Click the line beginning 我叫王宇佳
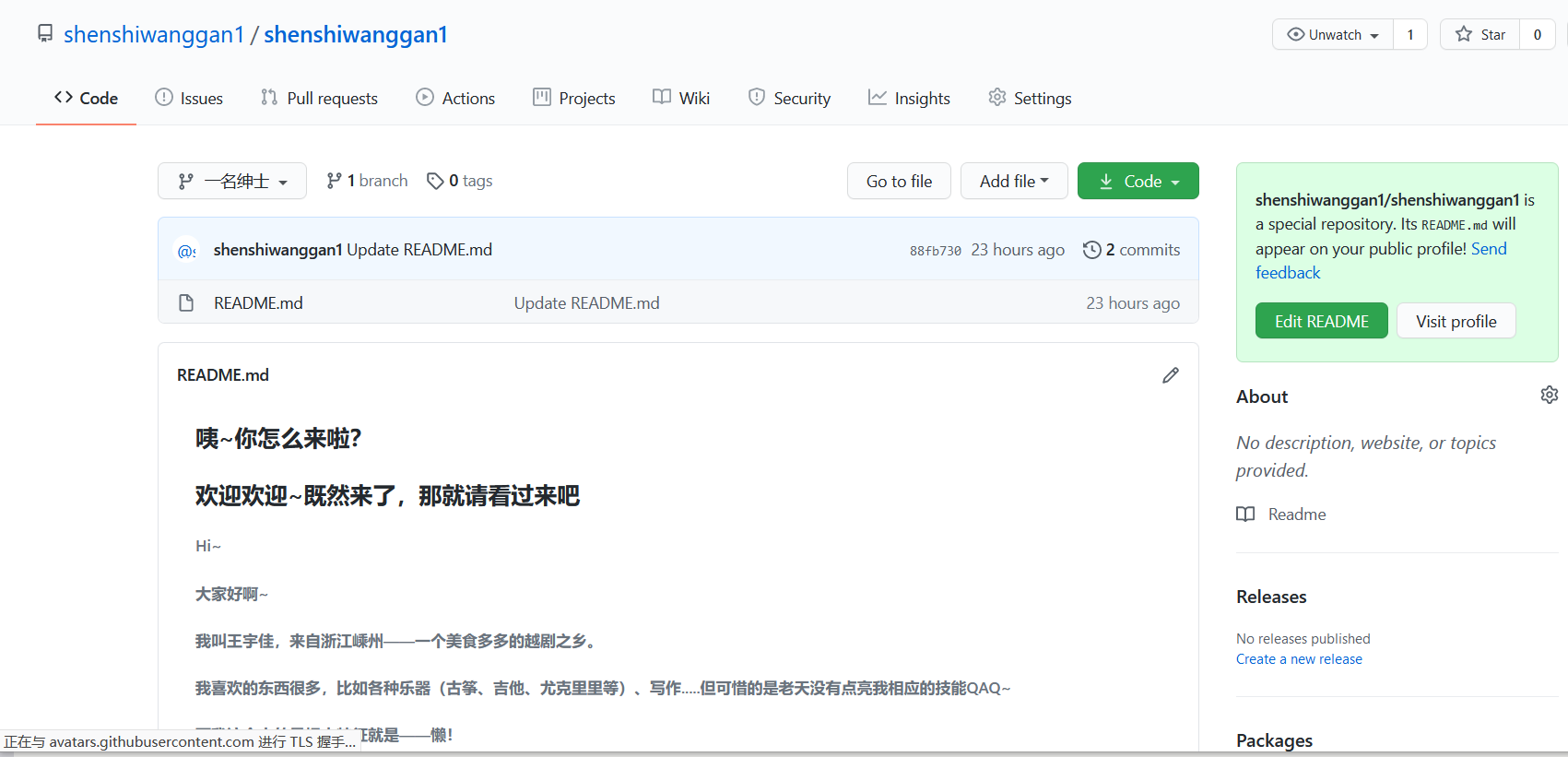 397,641
